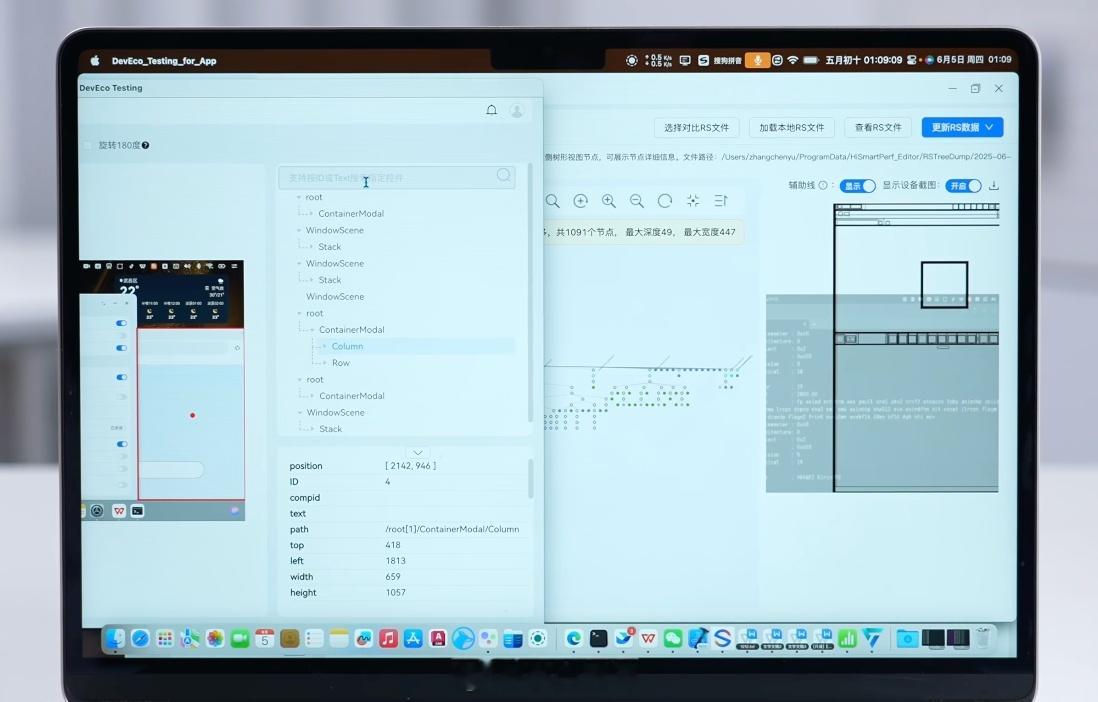The width and height of the screenshot is (1098, 702).
Task: Reset the tree view with circular arrow icon
Action: (665, 201)
